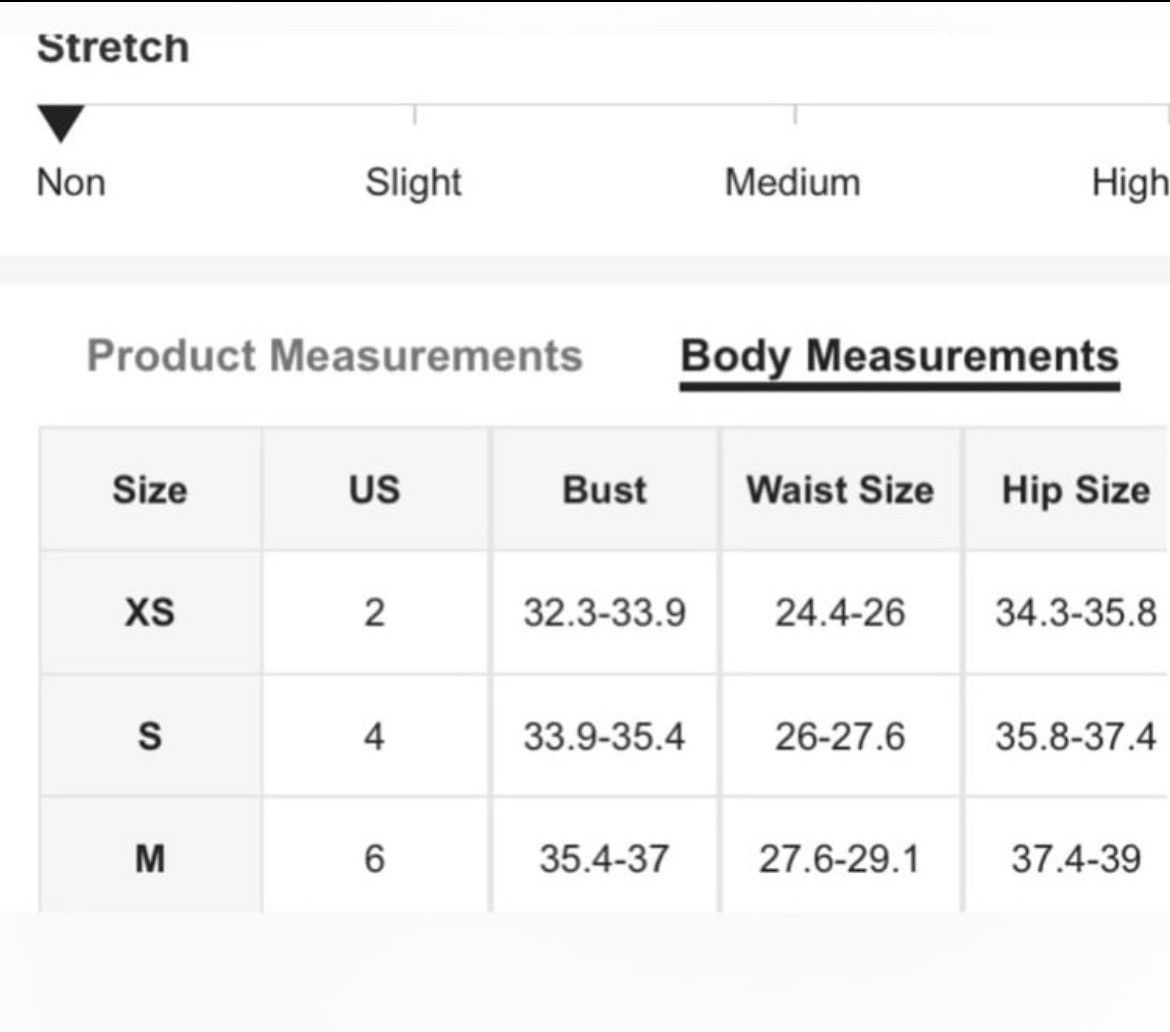This screenshot has width=1170, height=1032.
Task: Select the M size row label
Action: [x=150, y=858]
